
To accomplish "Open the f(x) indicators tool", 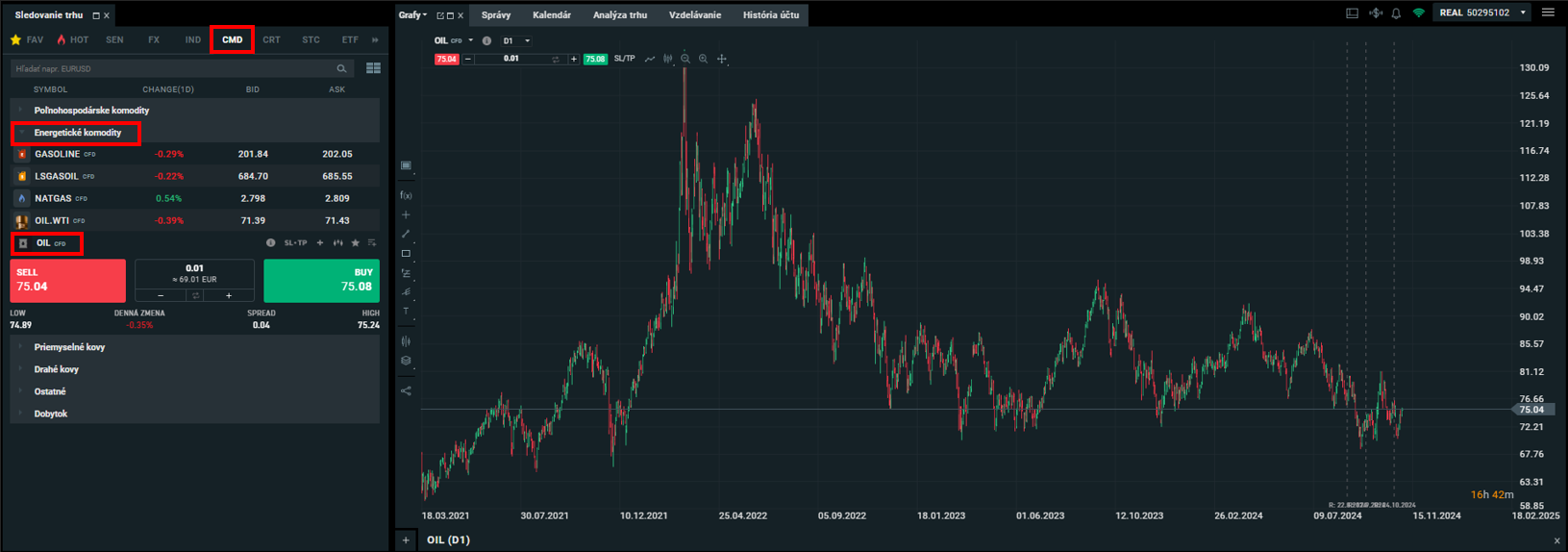I will 406,195.
